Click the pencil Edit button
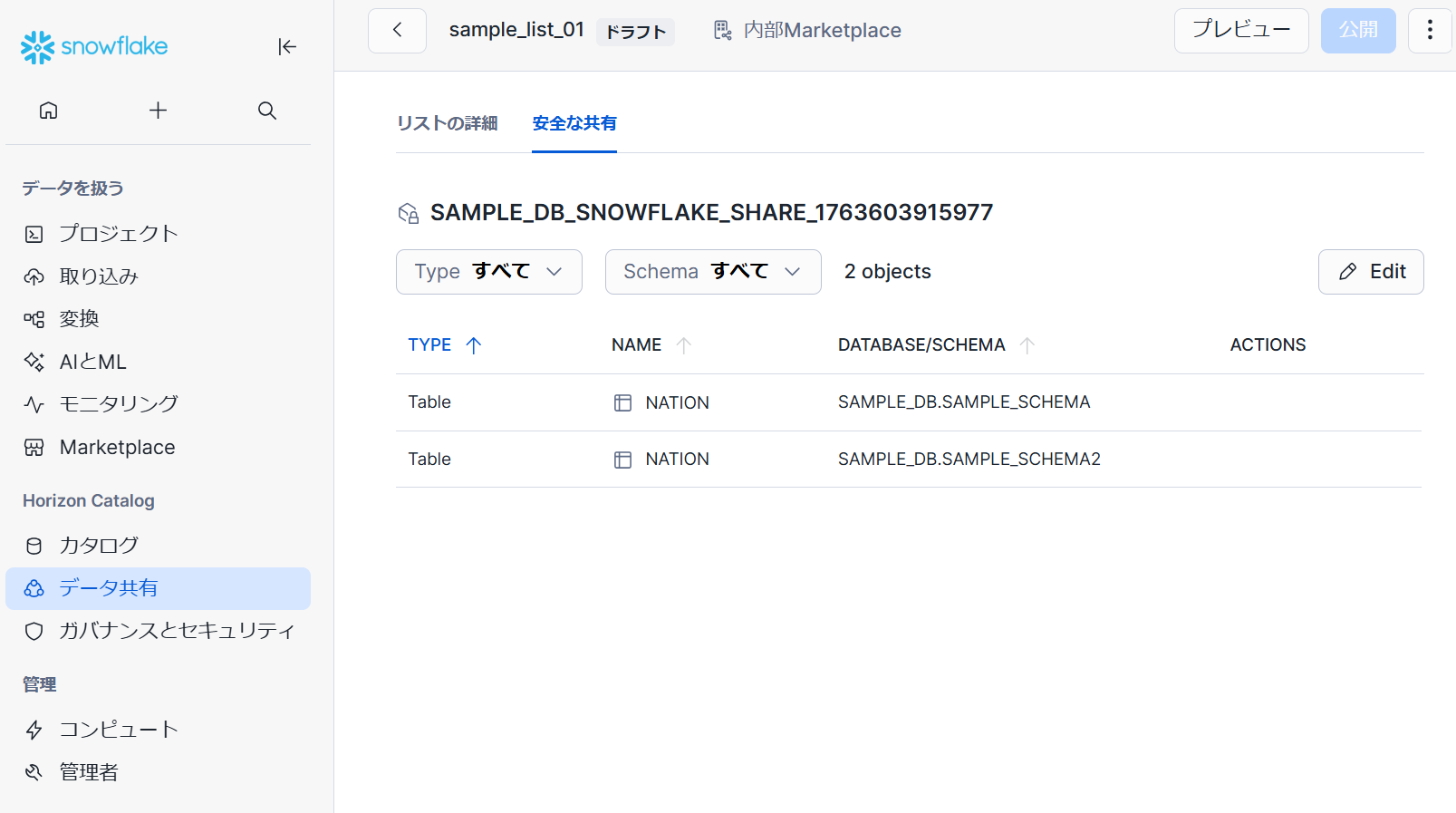Image resolution: width=1456 pixels, height=813 pixels. pos(1370,272)
